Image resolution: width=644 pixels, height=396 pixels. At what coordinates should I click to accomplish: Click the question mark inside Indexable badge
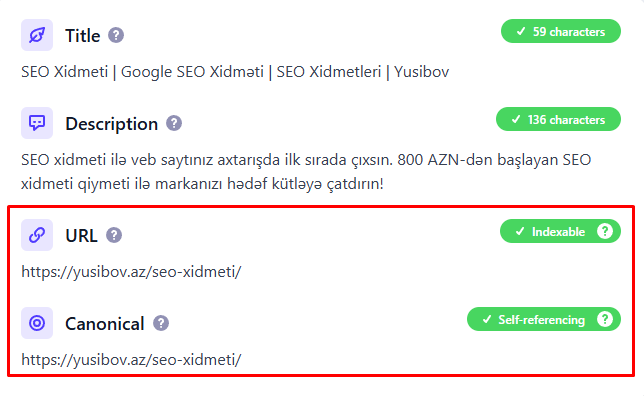pyautogui.click(x=605, y=231)
